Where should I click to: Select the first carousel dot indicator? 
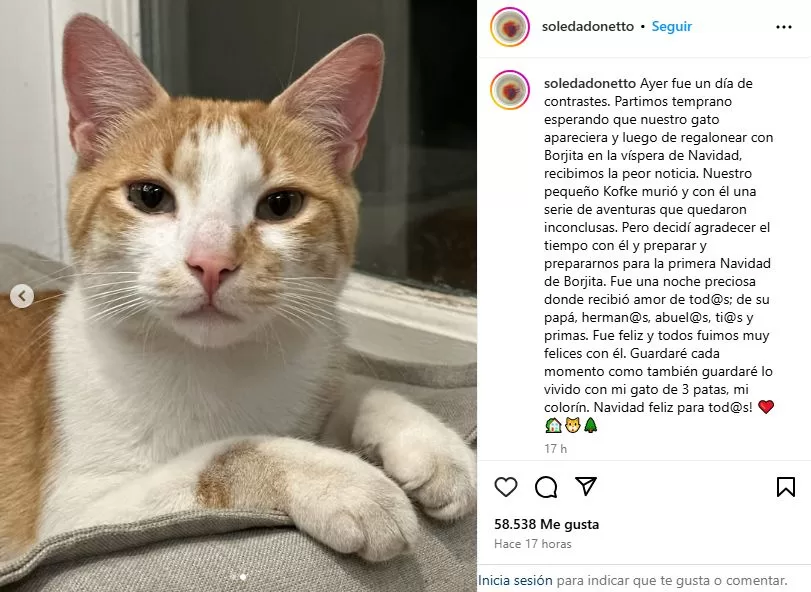(234, 576)
